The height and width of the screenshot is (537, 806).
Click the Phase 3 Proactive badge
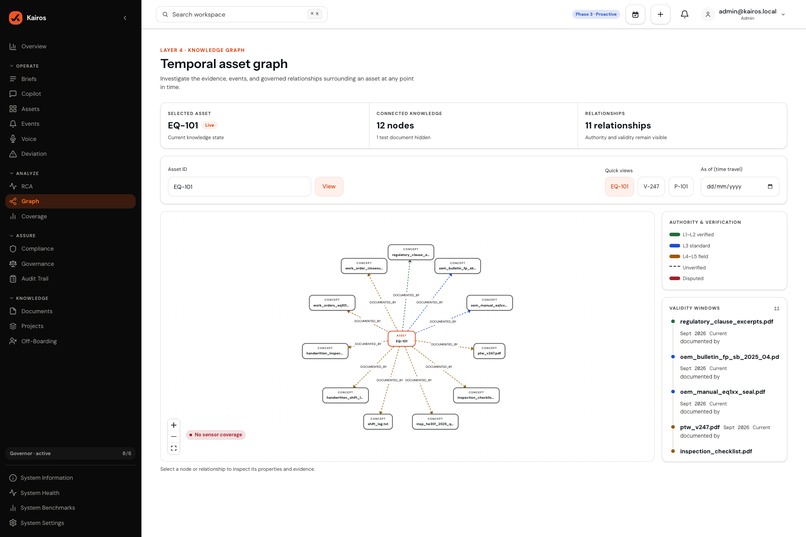click(x=596, y=14)
